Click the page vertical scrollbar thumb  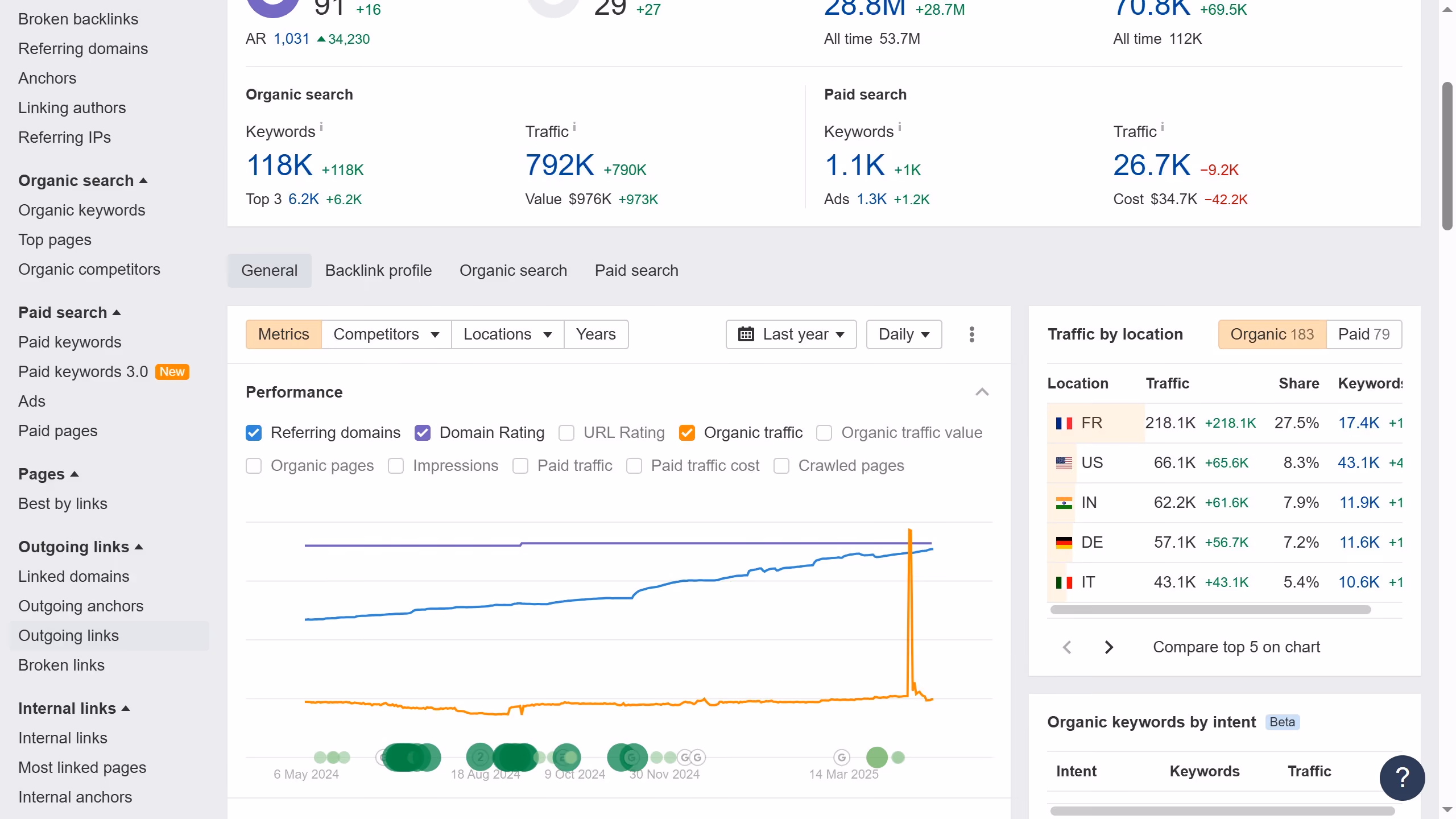[1447, 156]
